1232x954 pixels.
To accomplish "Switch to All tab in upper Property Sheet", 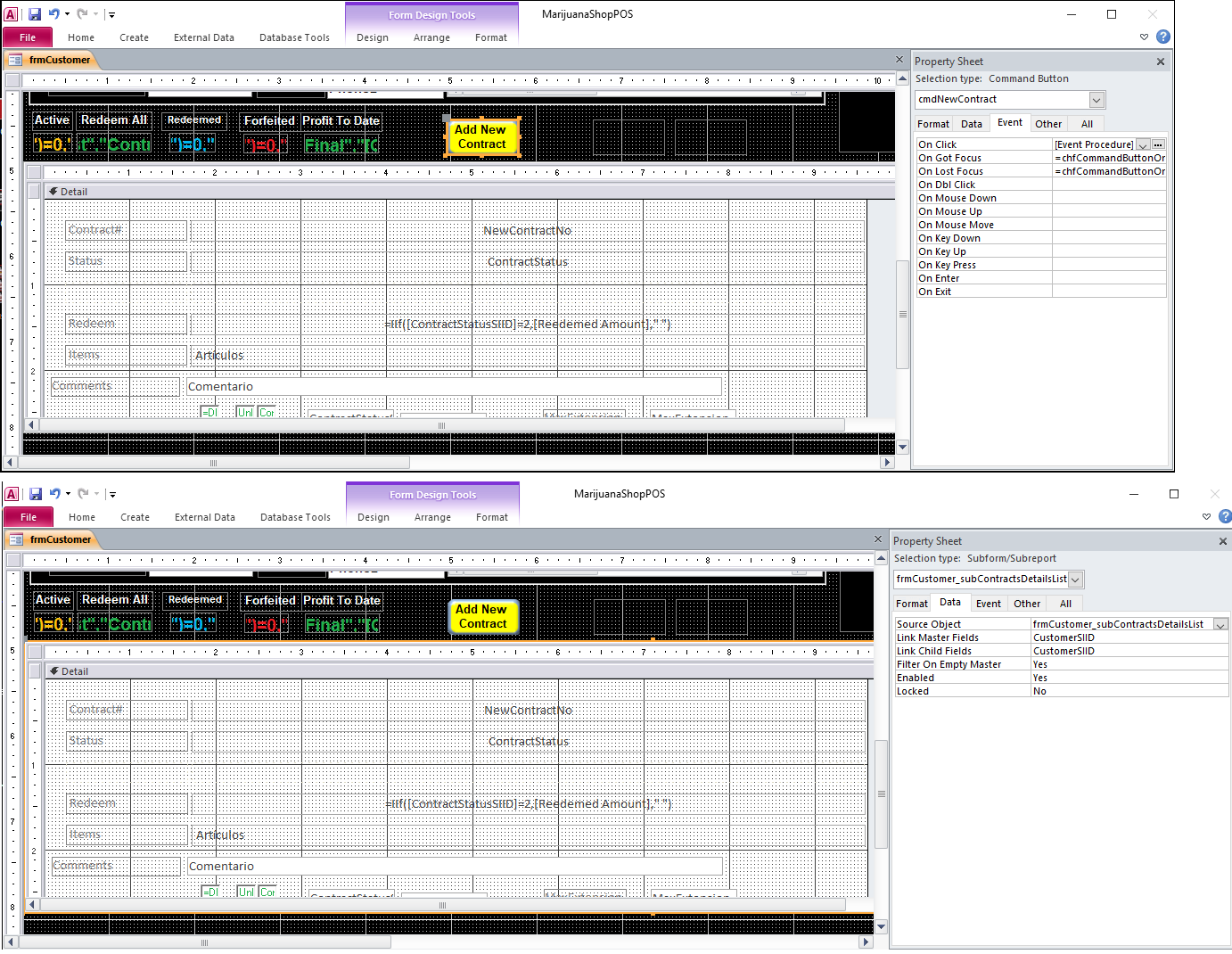I will [x=1087, y=124].
